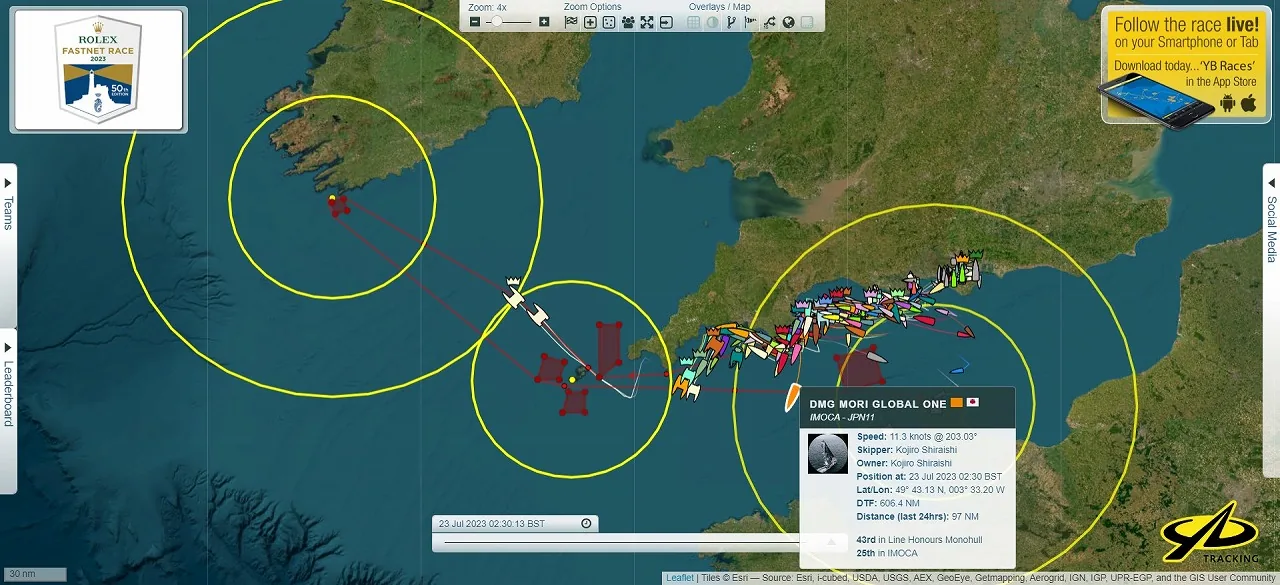
Task: Switch the globe map layer
Action: pyautogui.click(x=788, y=22)
